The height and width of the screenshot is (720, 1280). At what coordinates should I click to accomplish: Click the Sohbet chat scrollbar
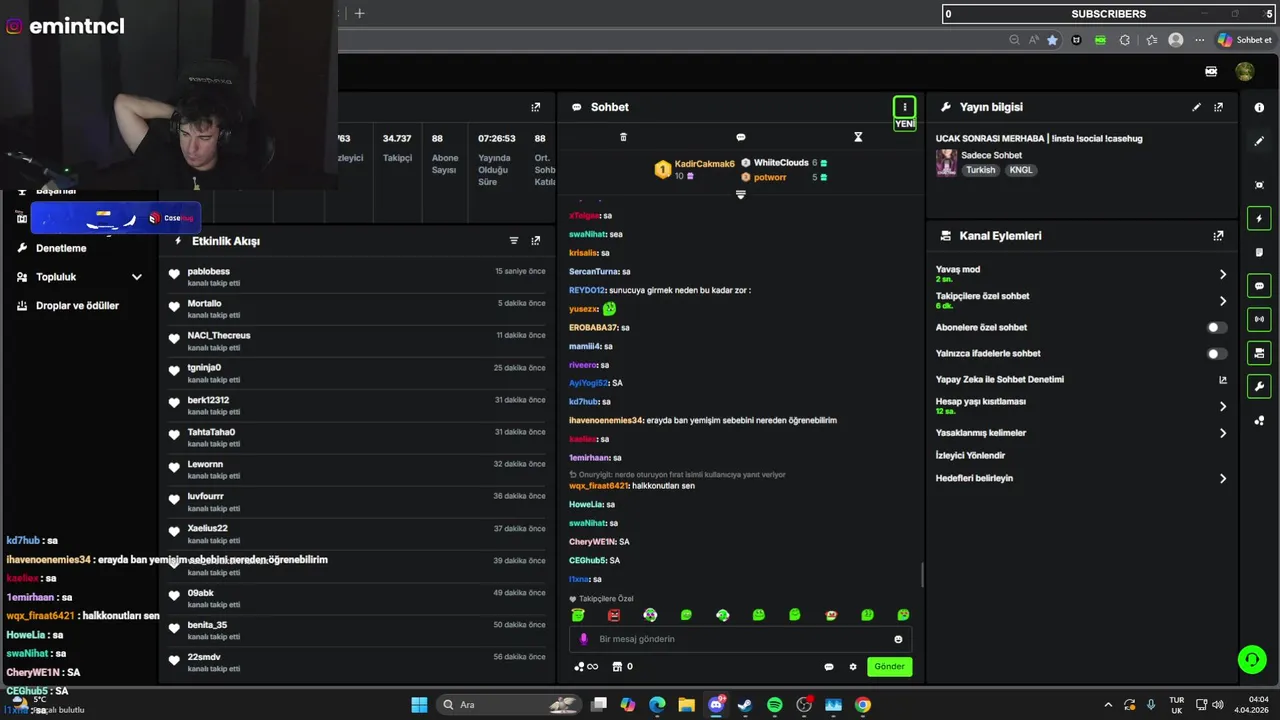coord(922,575)
